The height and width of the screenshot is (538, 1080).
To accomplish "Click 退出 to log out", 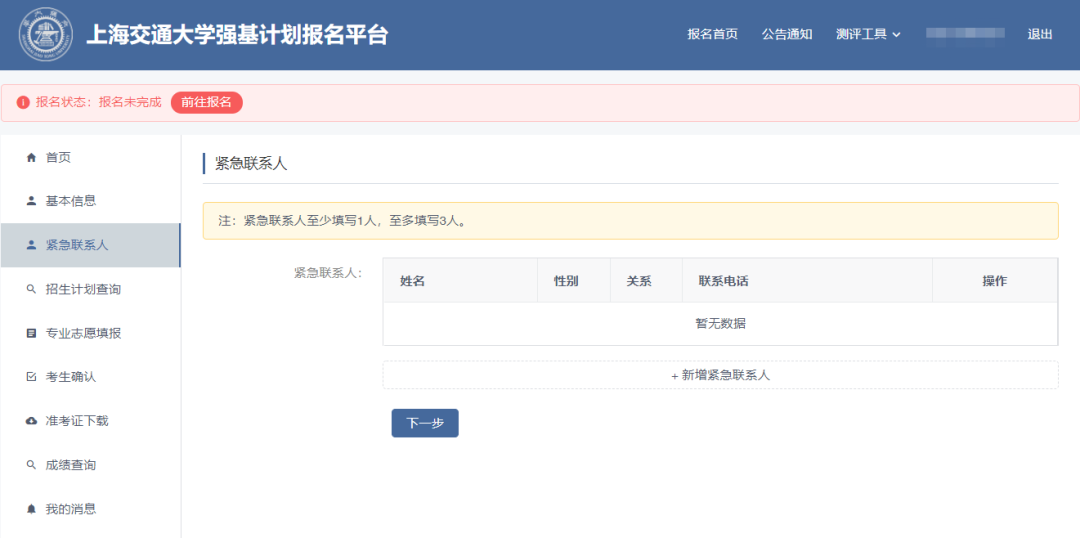I will tap(1040, 34).
